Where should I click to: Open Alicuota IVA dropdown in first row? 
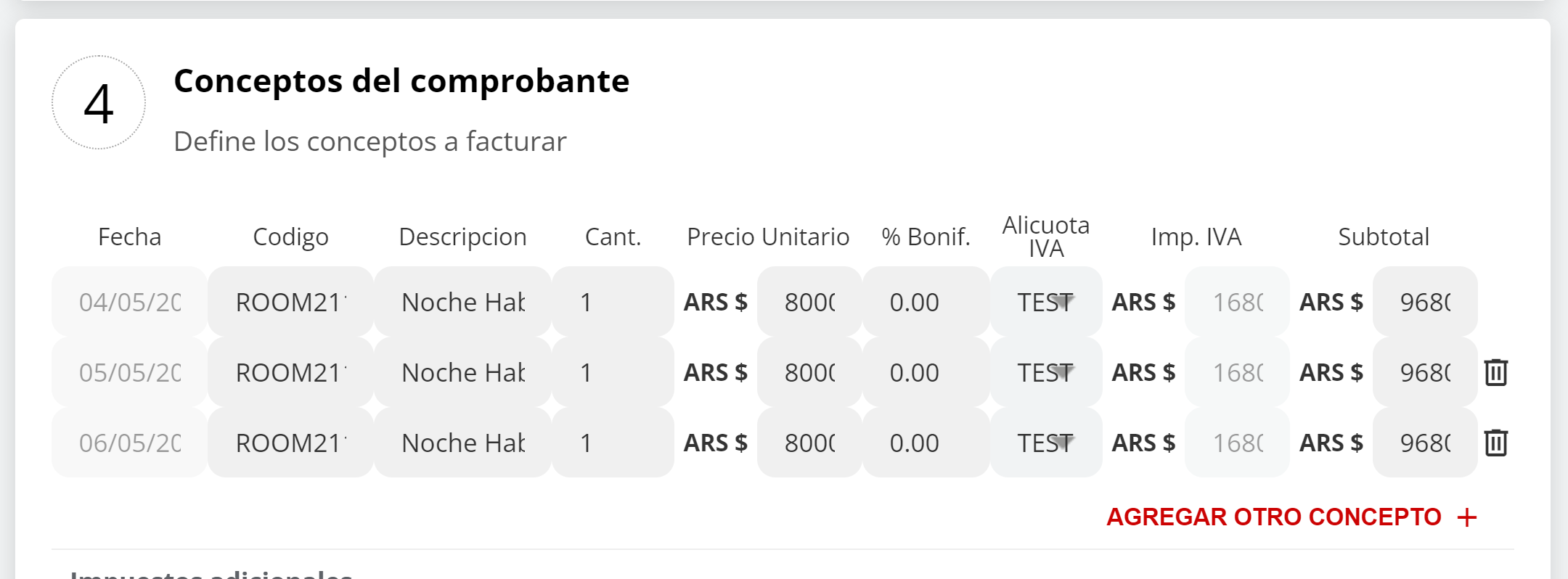pyautogui.click(x=1046, y=302)
